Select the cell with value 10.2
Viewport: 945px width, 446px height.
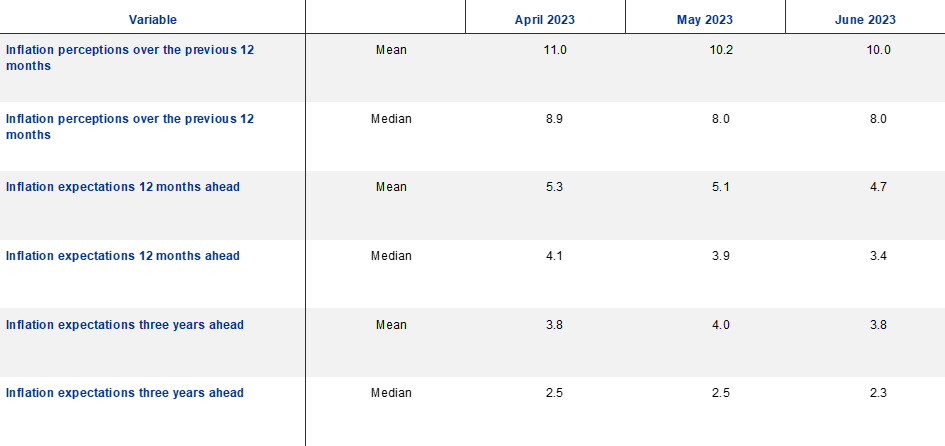pyautogui.click(x=720, y=50)
